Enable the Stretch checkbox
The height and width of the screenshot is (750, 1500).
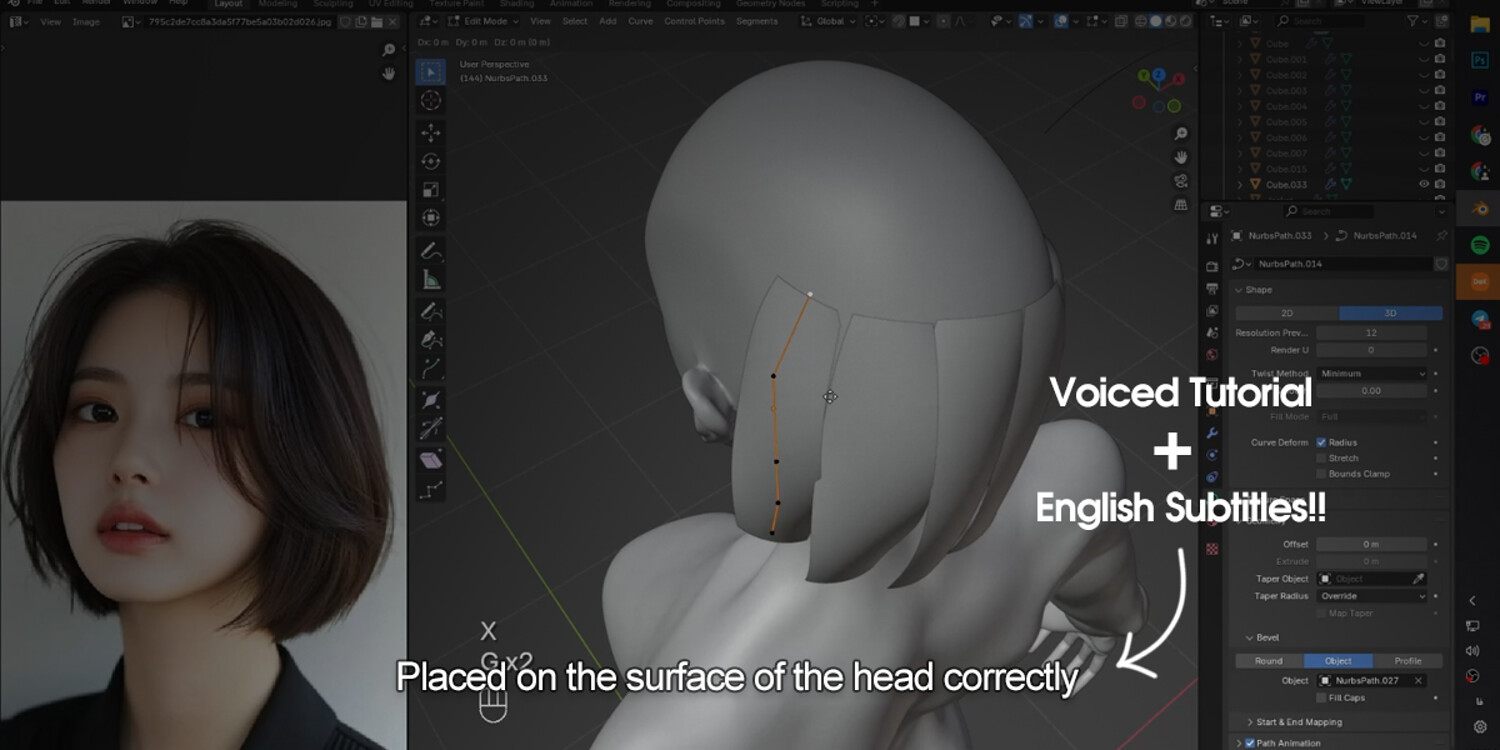[1321, 458]
